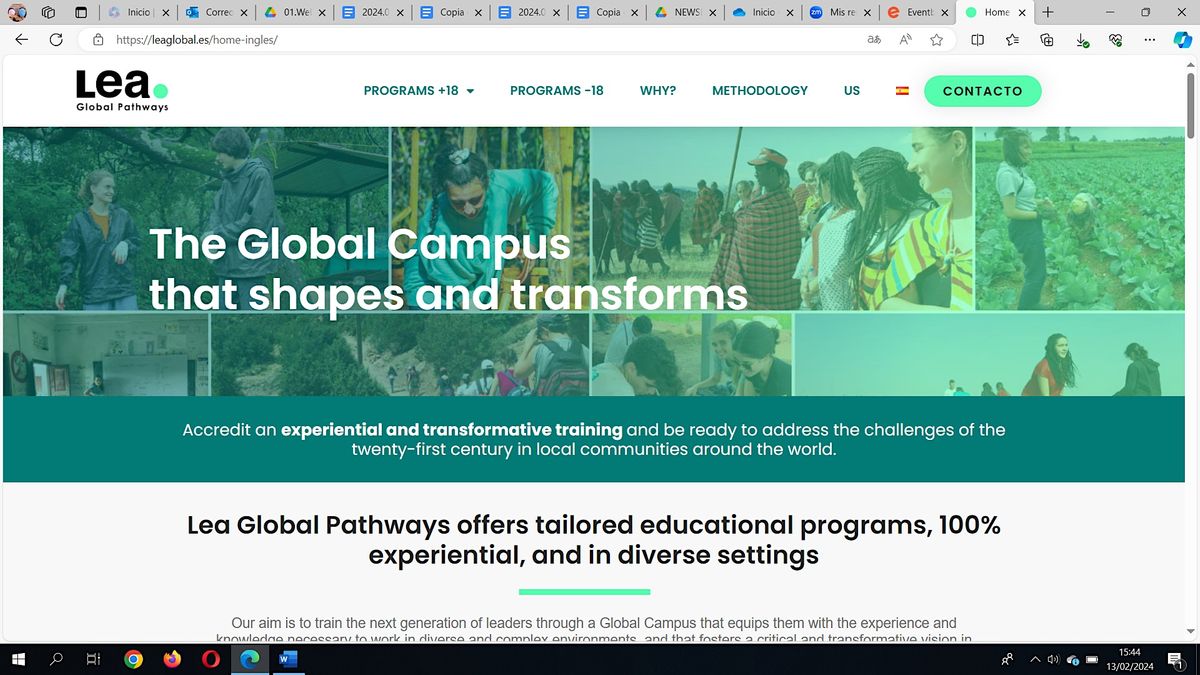The image size is (1200, 675).
Task: Open the WHY? navigation link
Action: click(657, 91)
